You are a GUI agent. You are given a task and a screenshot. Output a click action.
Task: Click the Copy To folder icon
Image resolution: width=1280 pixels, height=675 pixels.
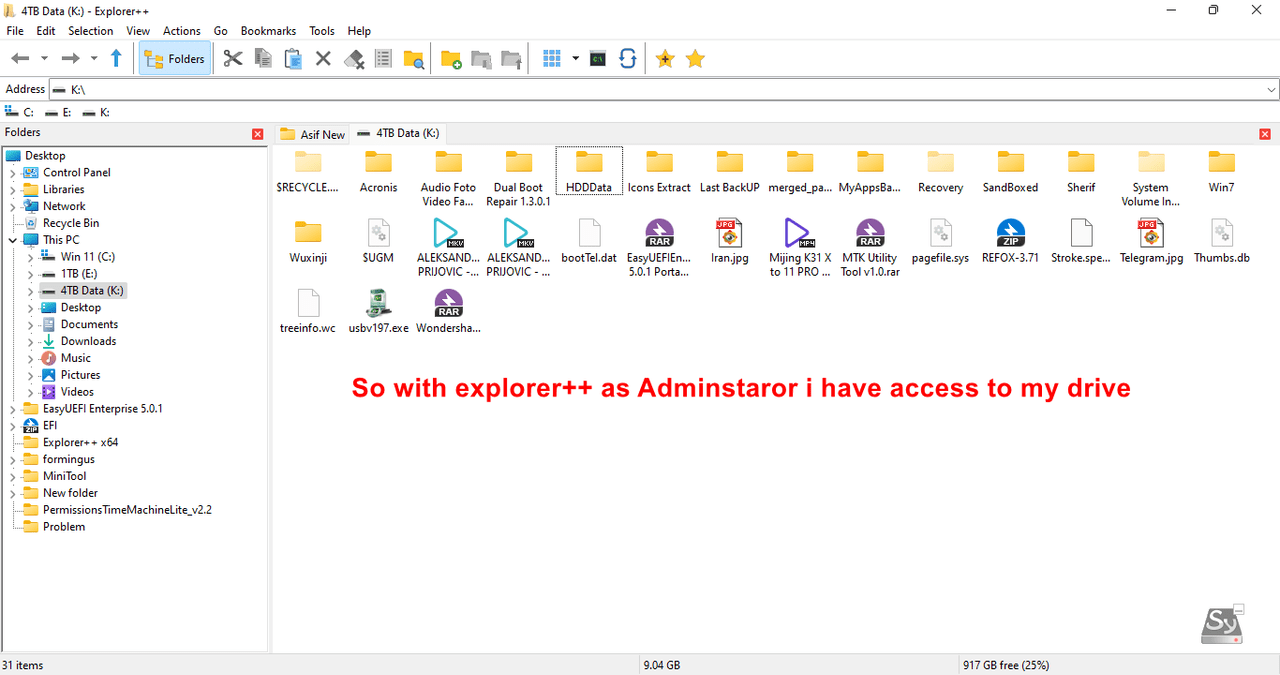click(481, 59)
